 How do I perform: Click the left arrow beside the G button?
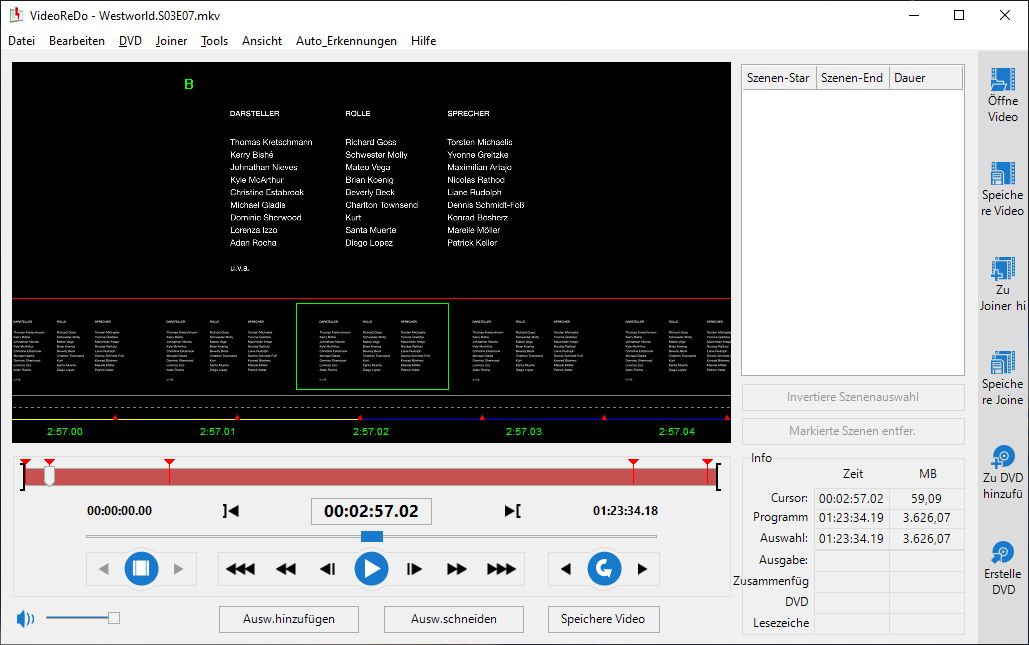click(x=566, y=569)
